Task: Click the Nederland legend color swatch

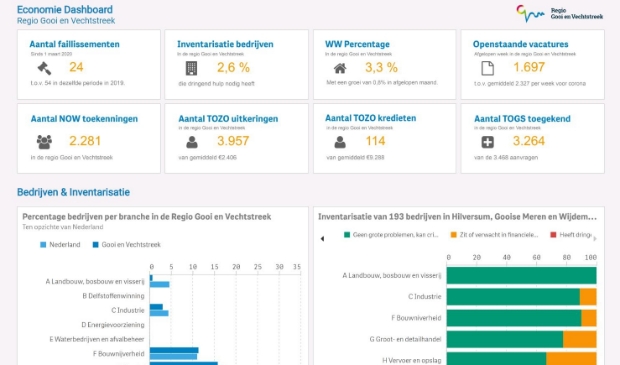Action: click(43, 245)
